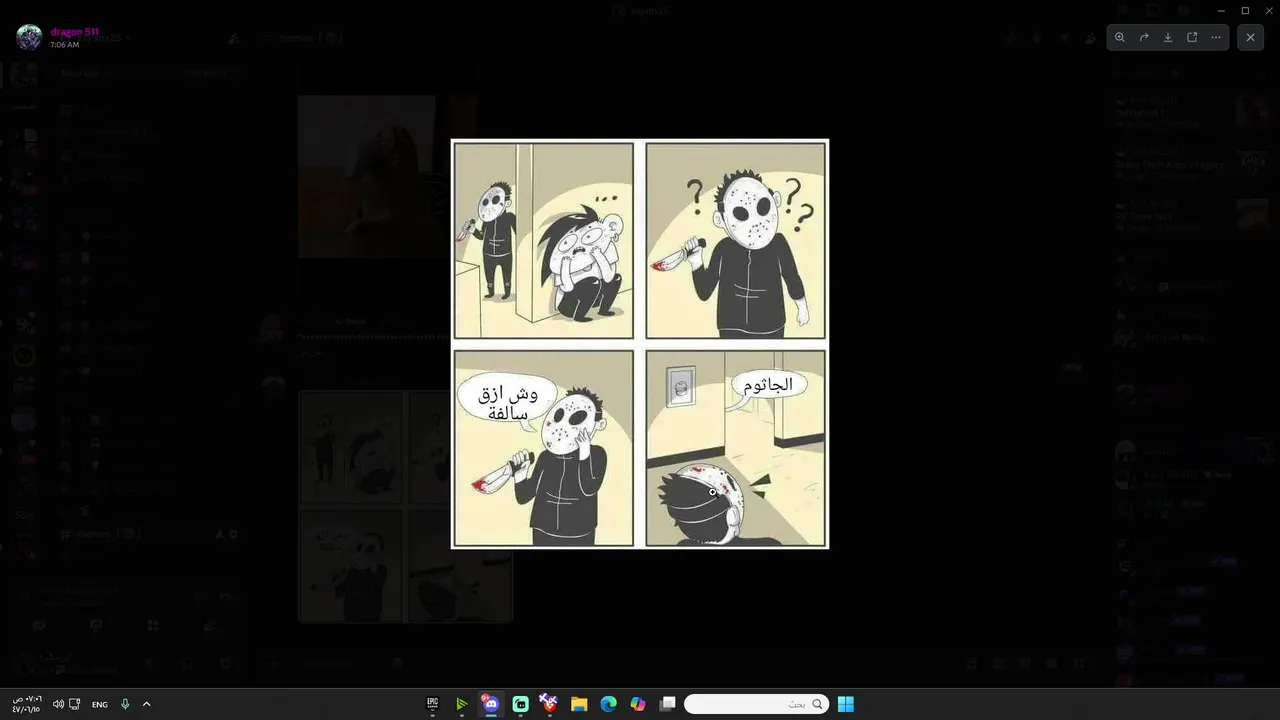Open Epic Games Launcher from taskbar
This screenshot has height=720, width=1280.
433,704
